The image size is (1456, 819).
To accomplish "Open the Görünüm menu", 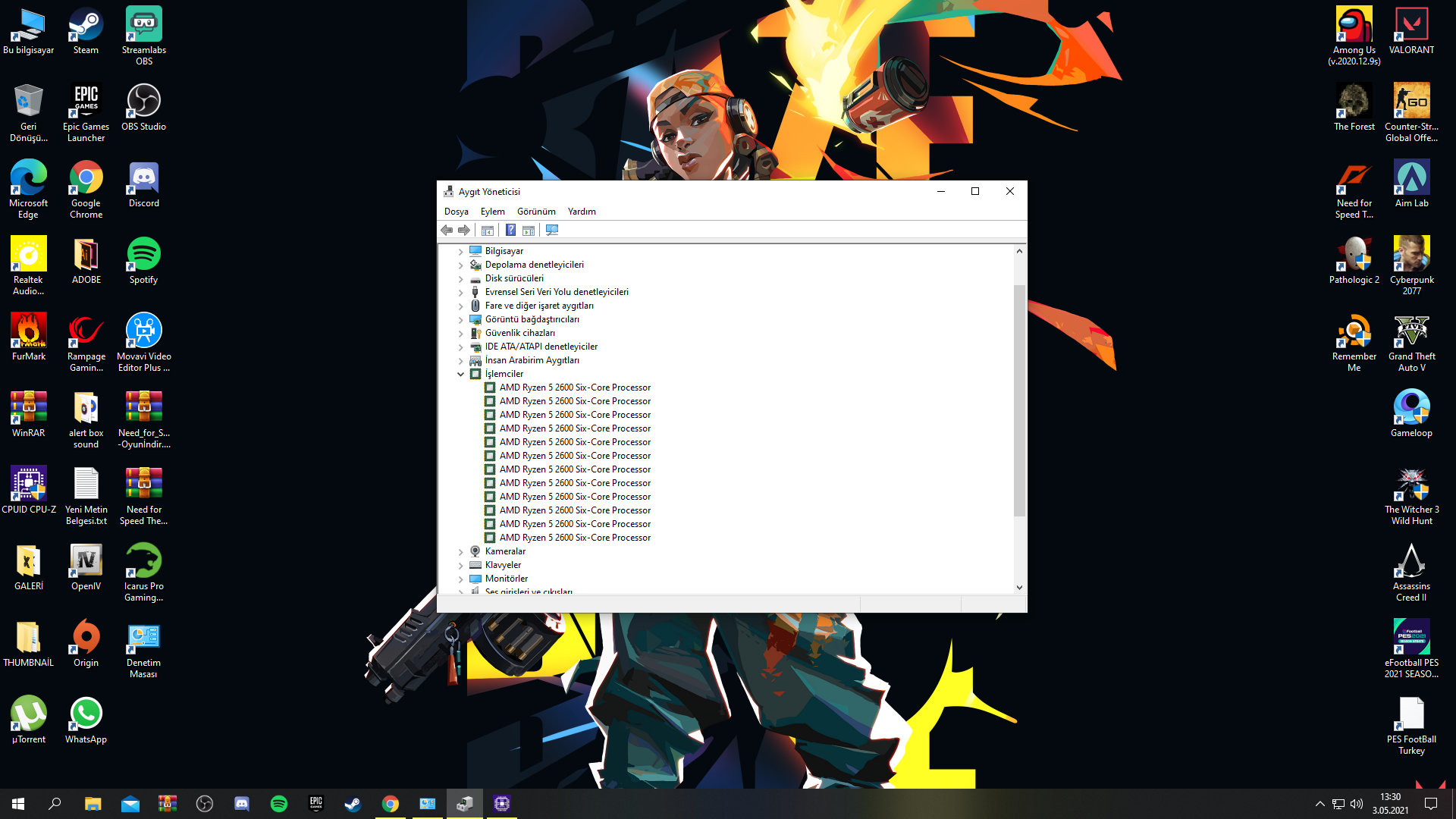I will pos(536,212).
